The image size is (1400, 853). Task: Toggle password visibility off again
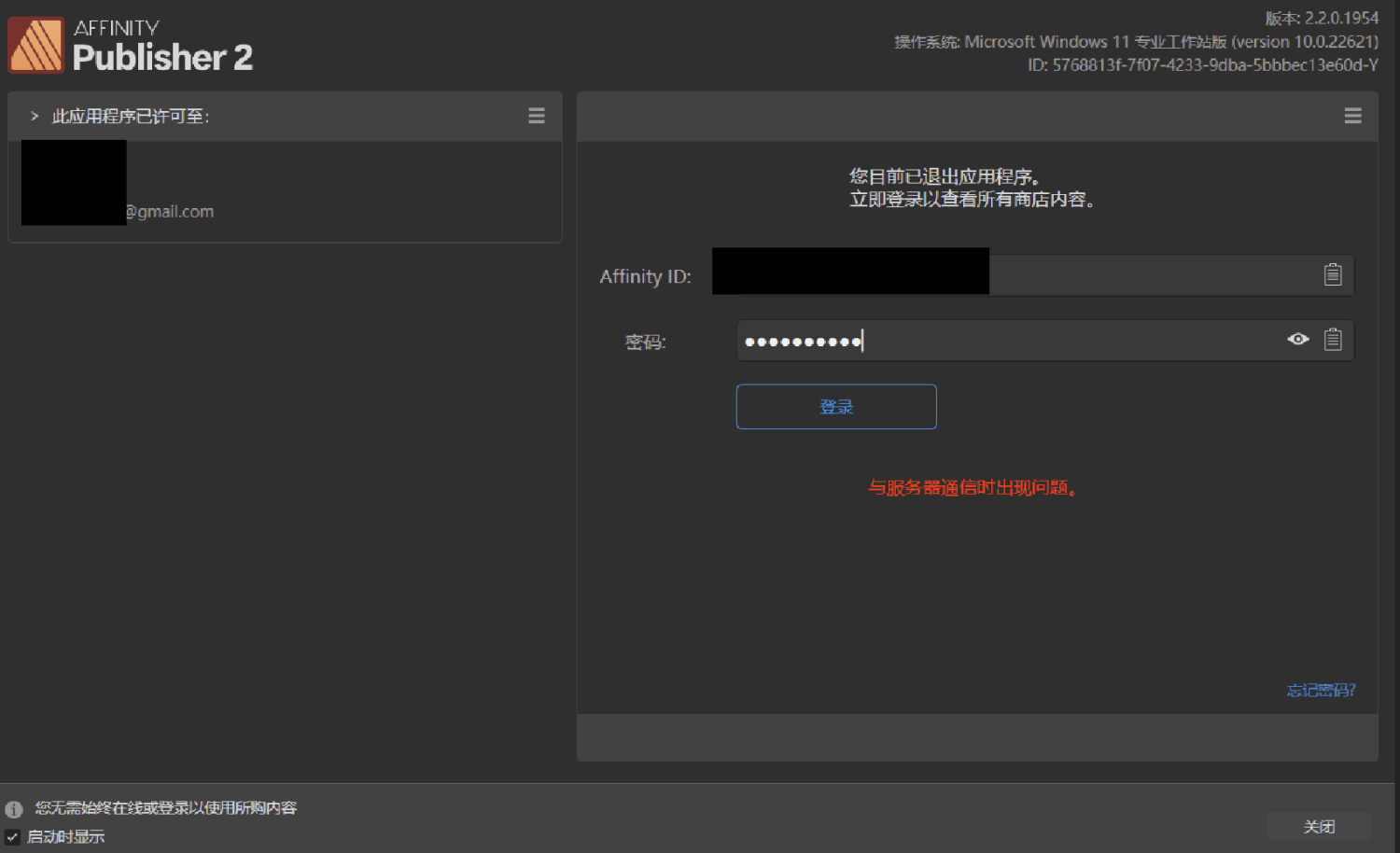1297,339
